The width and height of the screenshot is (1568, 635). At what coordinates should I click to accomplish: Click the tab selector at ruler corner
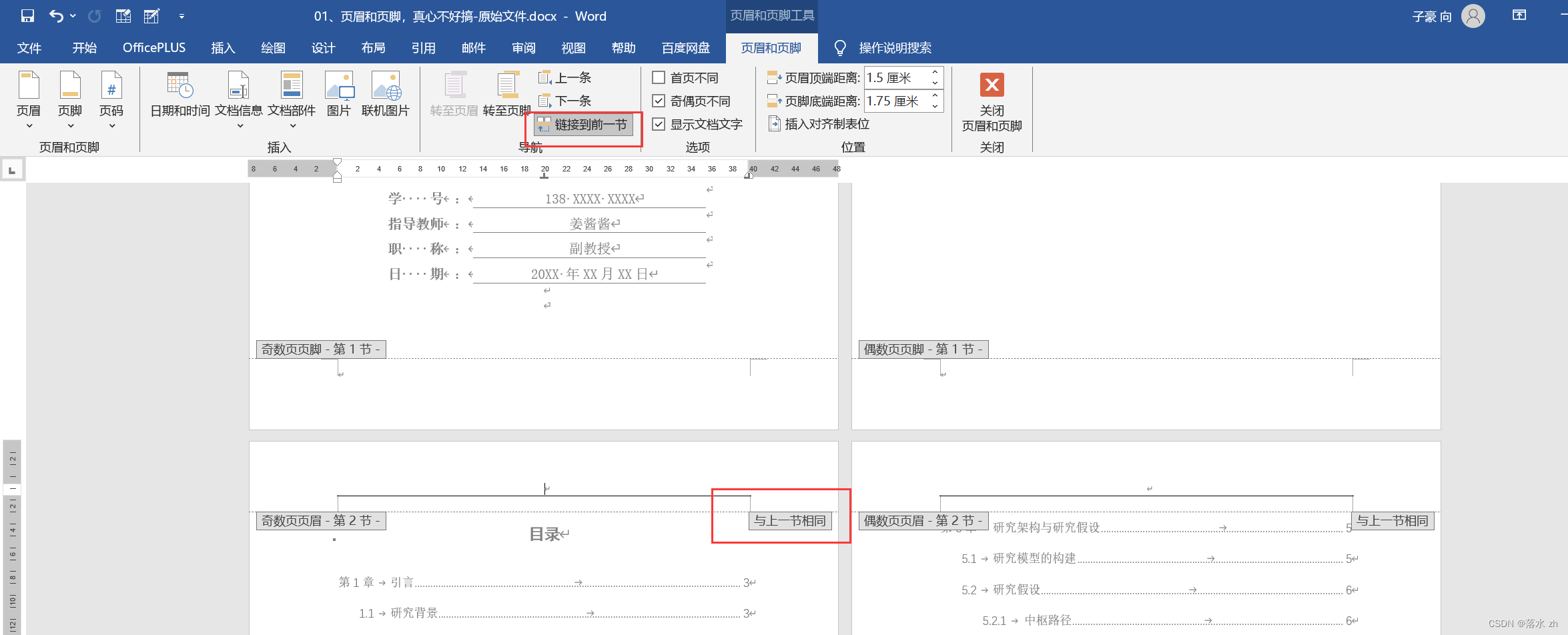click(12, 170)
